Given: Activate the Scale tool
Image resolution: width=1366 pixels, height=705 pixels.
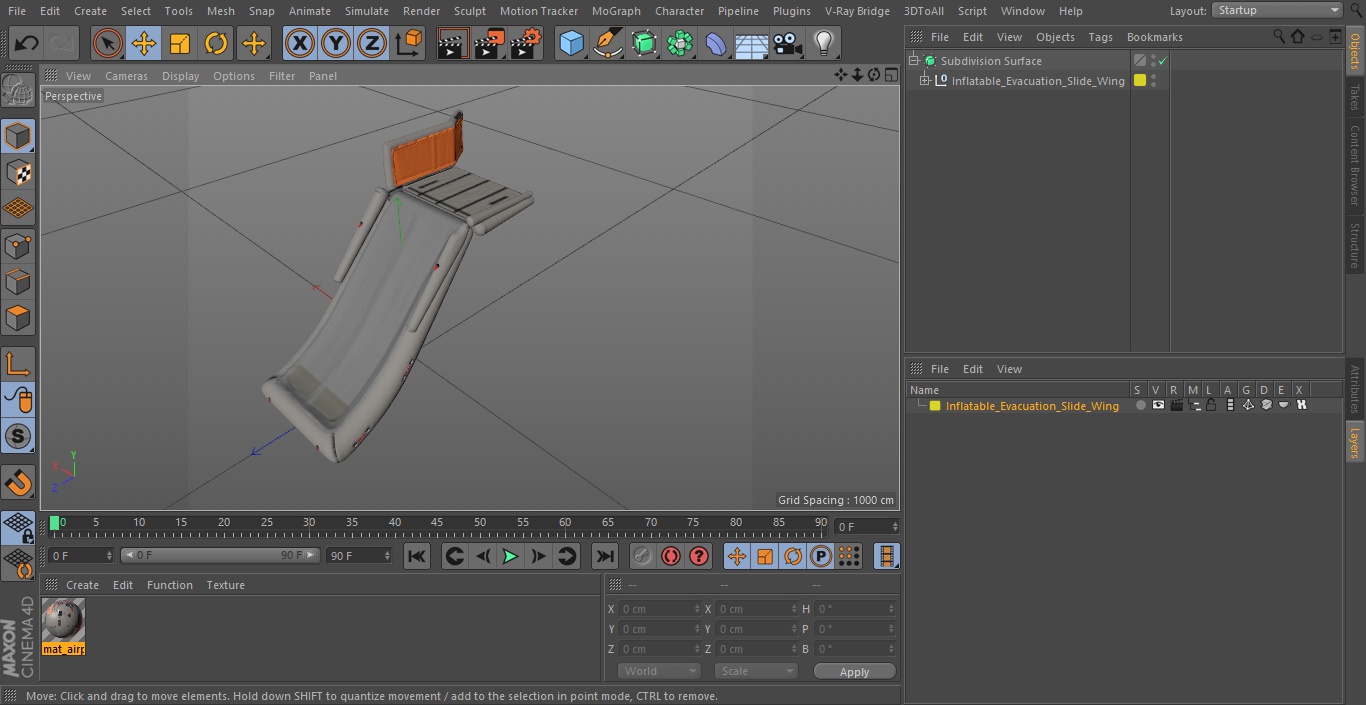Looking at the screenshot, I should click(180, 43).
